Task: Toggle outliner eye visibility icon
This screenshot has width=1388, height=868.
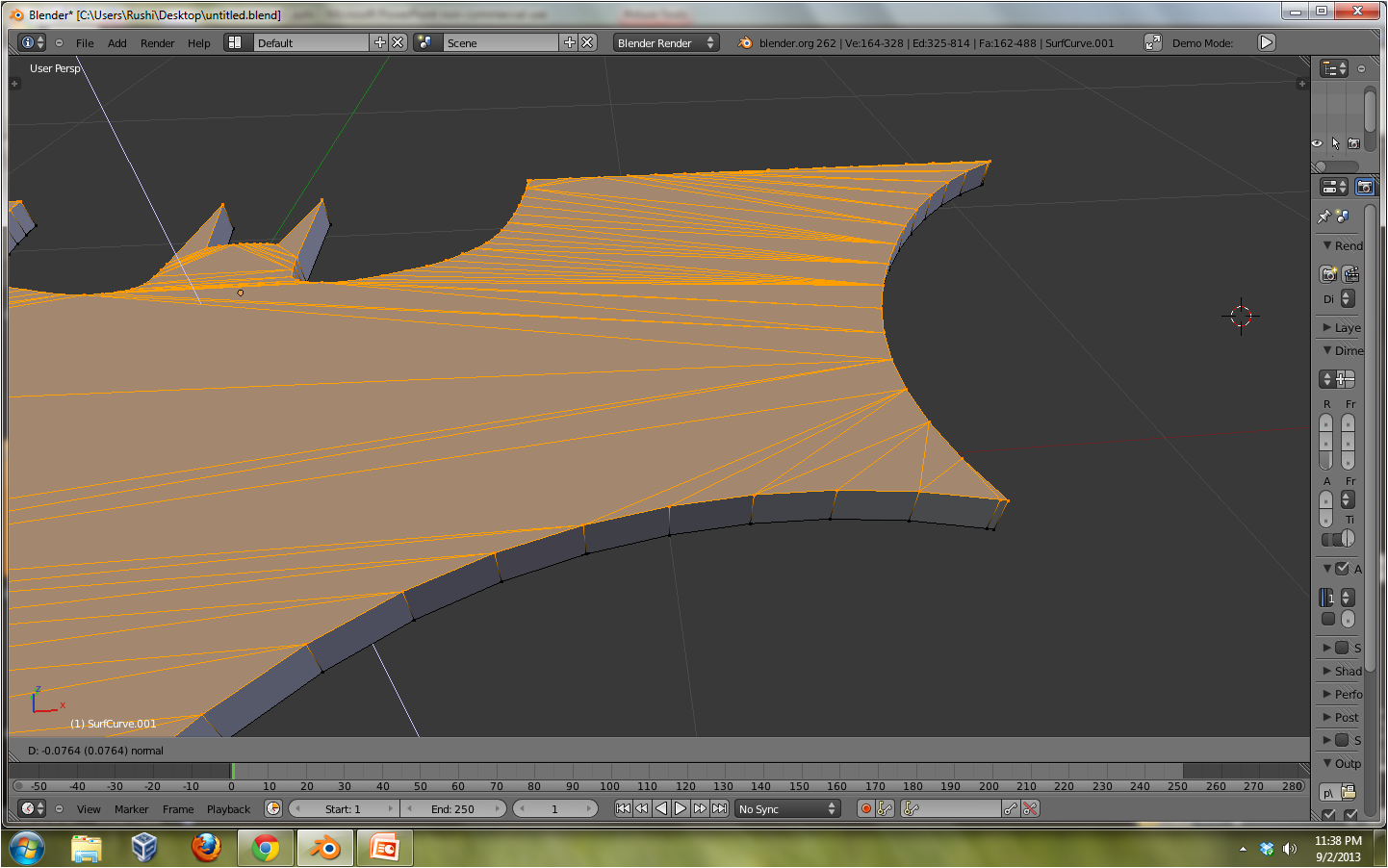Action: tap(1317, 143)
